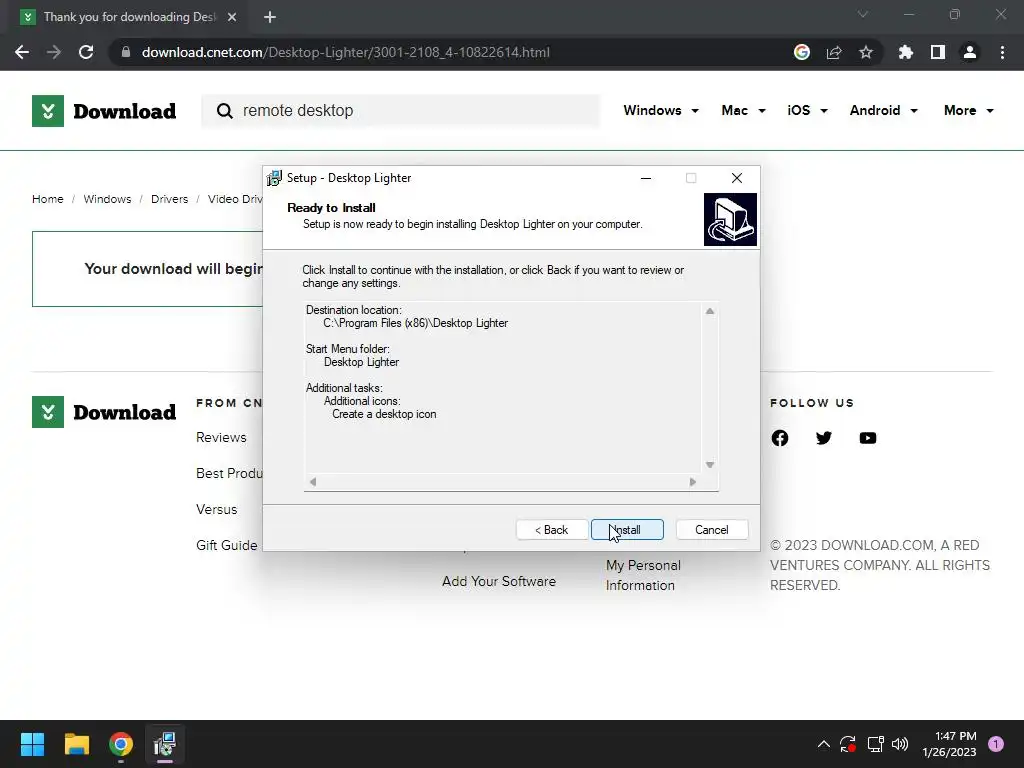Screen dimensions: 1024x768
Task: Click right arrow of horizontal scrollbar
Action: pos(693,482)
